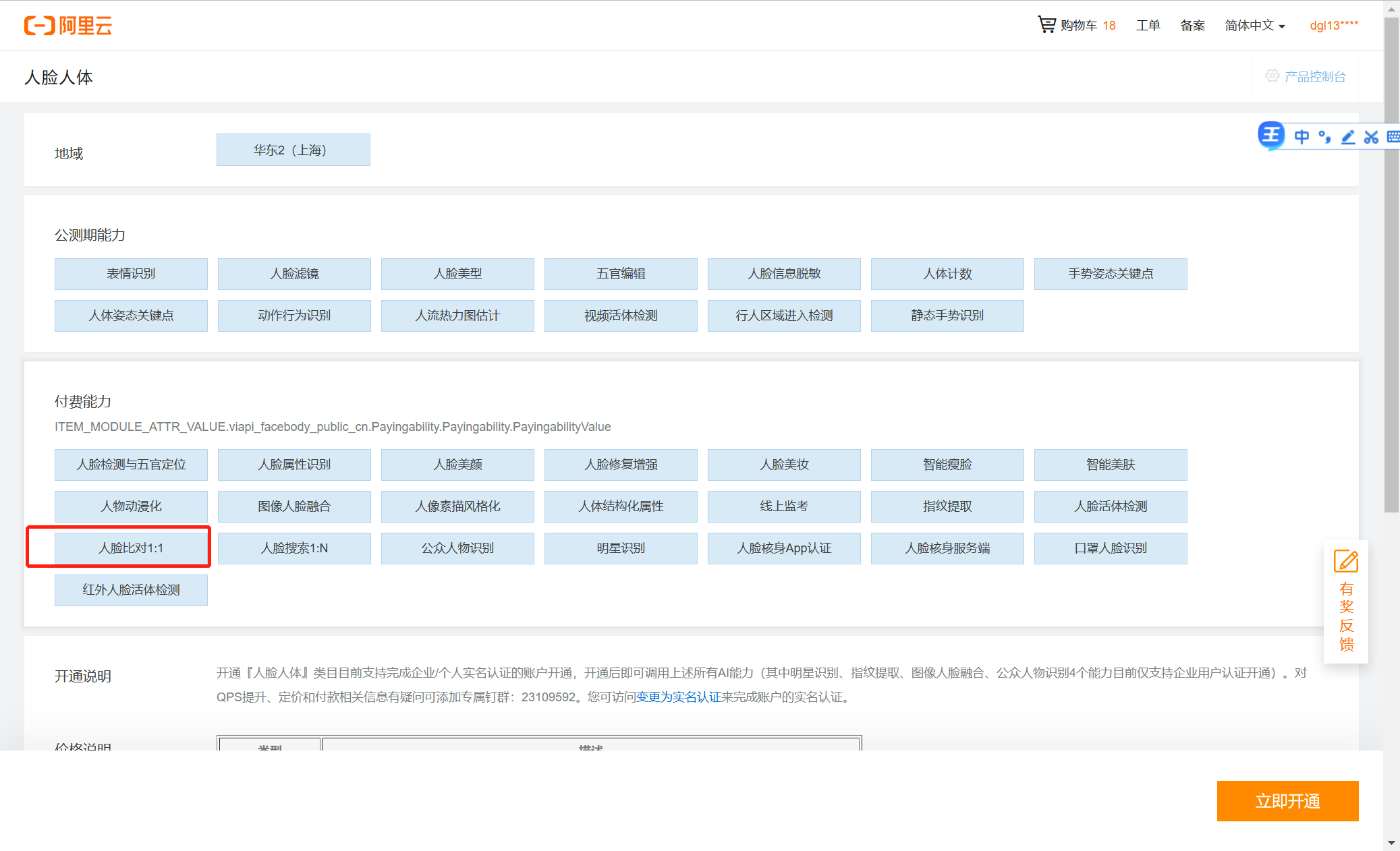
Task: Click the input method pencil icon
Action: [x=1347, y=137]
